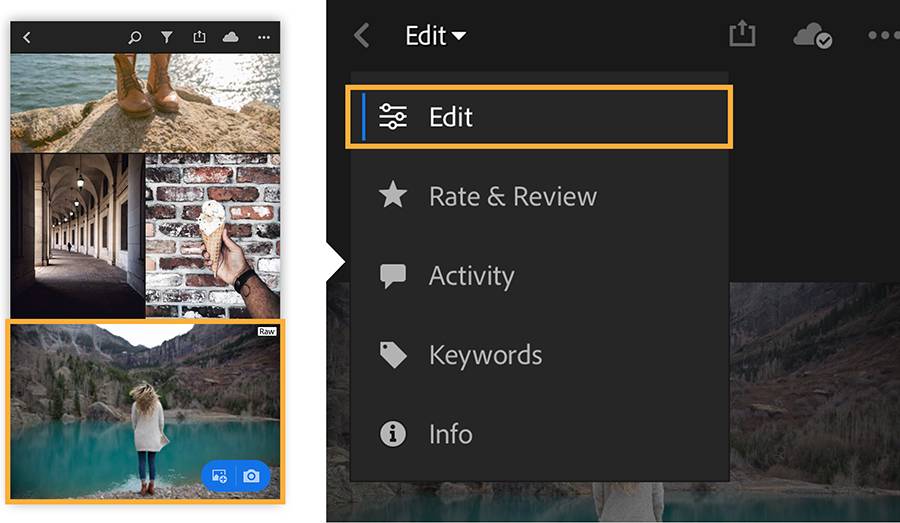Click the large back chevron beside Edit
The width and height of the screenshot is (900, 523).
coord(362,36)
